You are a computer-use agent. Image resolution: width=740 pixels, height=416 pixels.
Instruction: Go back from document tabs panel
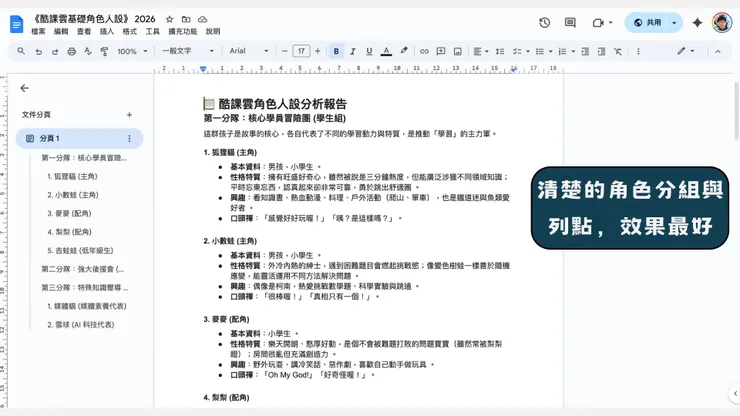(25, 88)
